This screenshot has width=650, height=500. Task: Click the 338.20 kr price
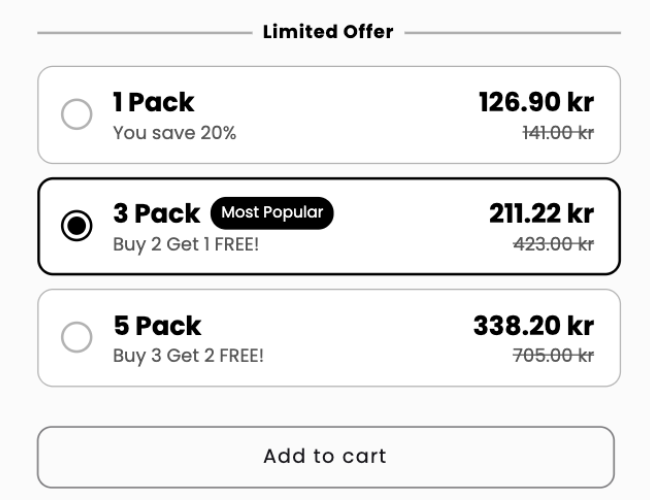pos(533,326)
